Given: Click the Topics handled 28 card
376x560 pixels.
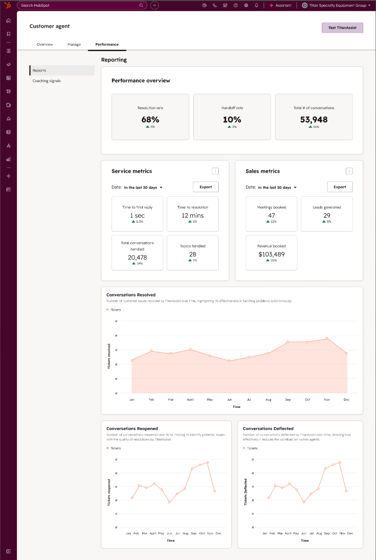Looking at the screenshot, I should click(192, 252).
